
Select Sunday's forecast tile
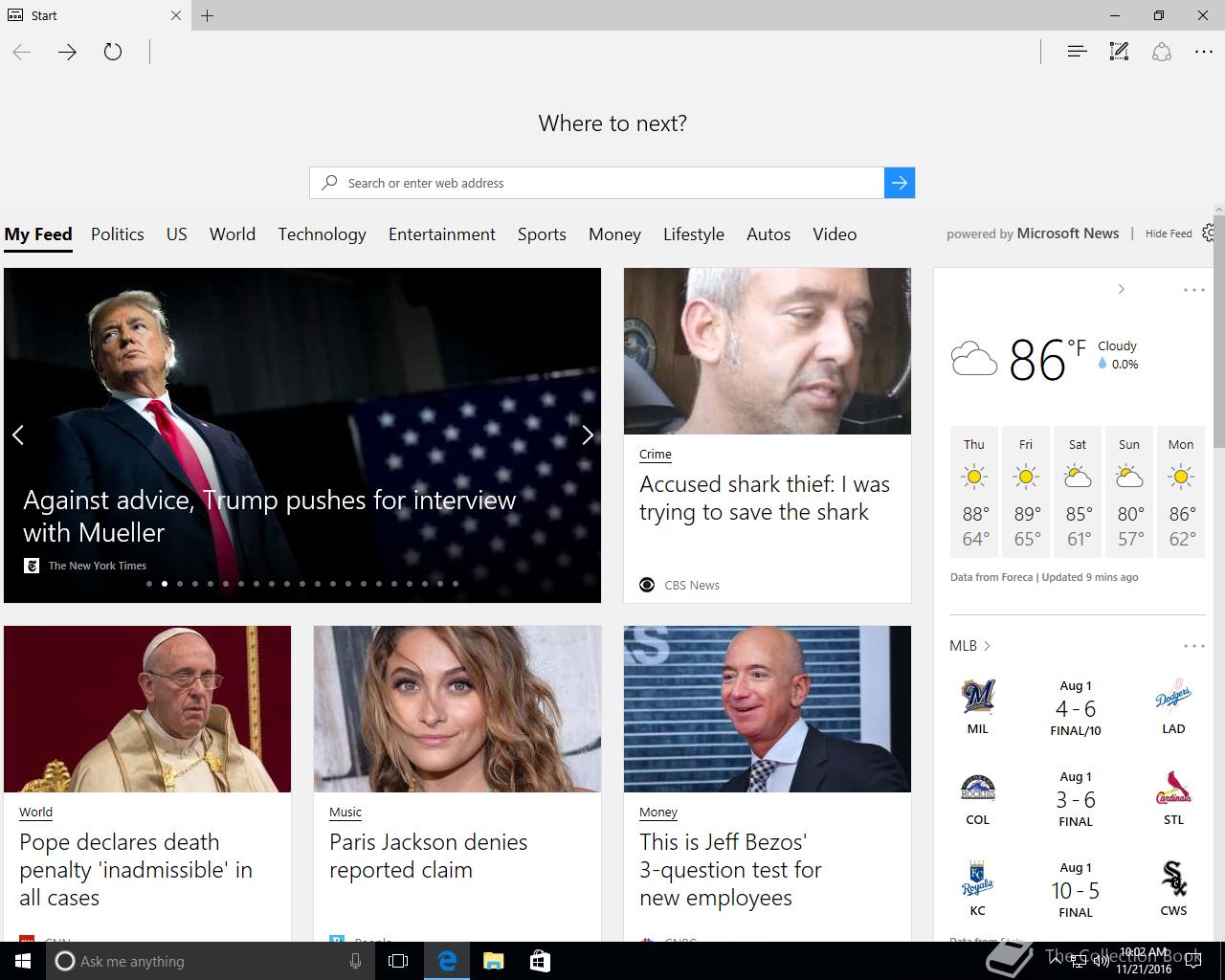1129,492
